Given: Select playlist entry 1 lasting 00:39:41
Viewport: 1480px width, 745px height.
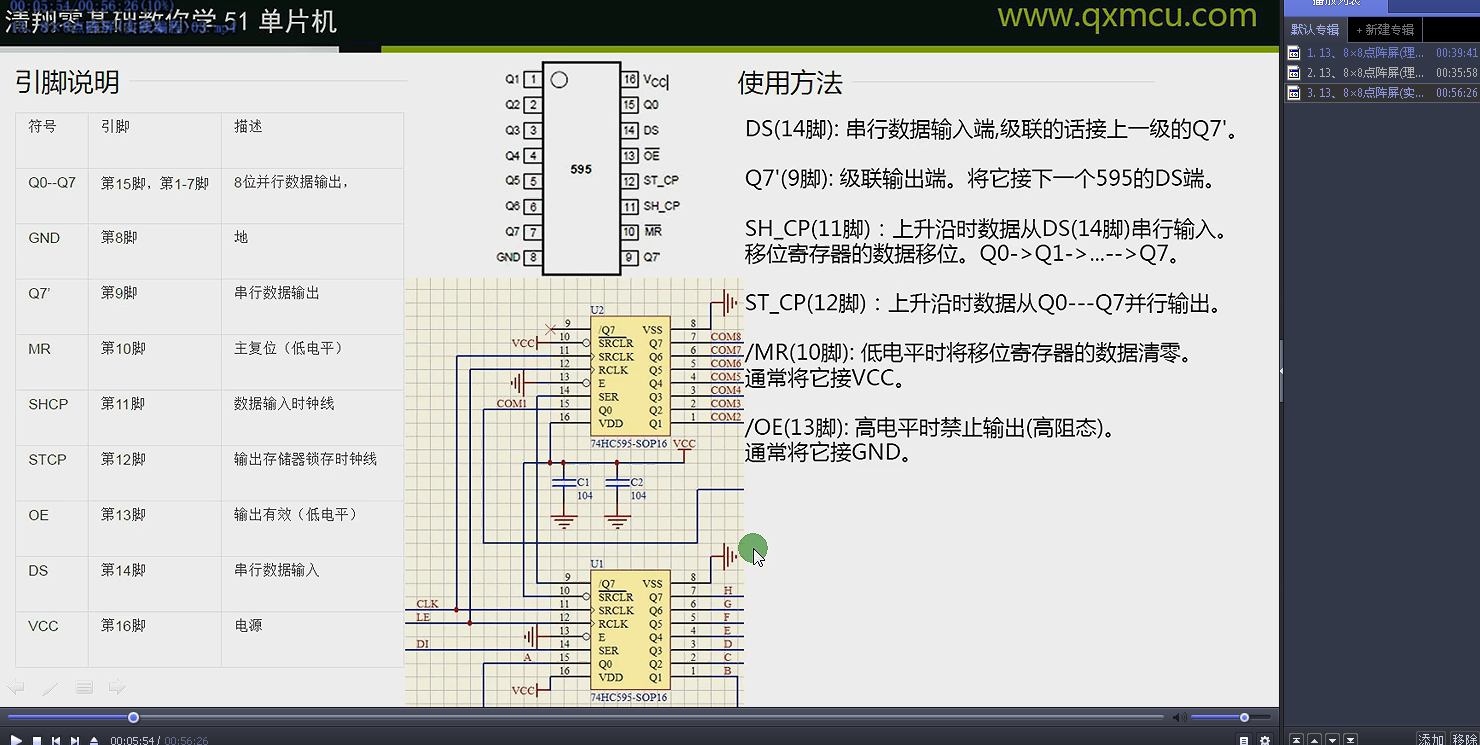Looking at the screenshot, I should (1381, 53).
